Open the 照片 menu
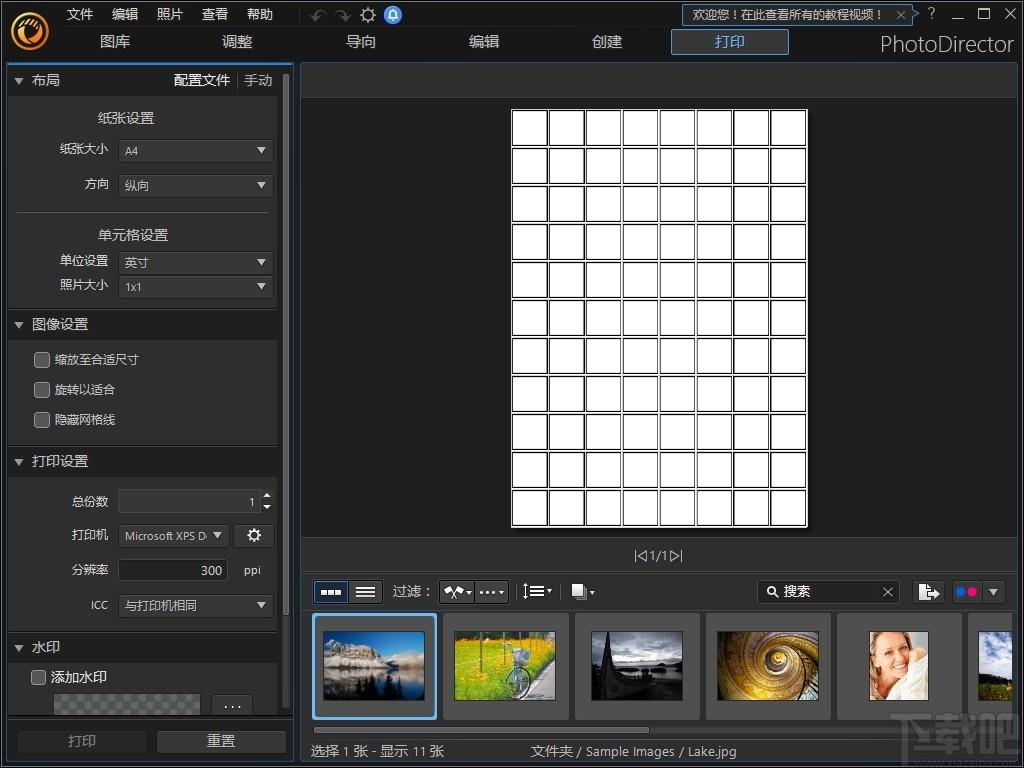 click(170, 14)
